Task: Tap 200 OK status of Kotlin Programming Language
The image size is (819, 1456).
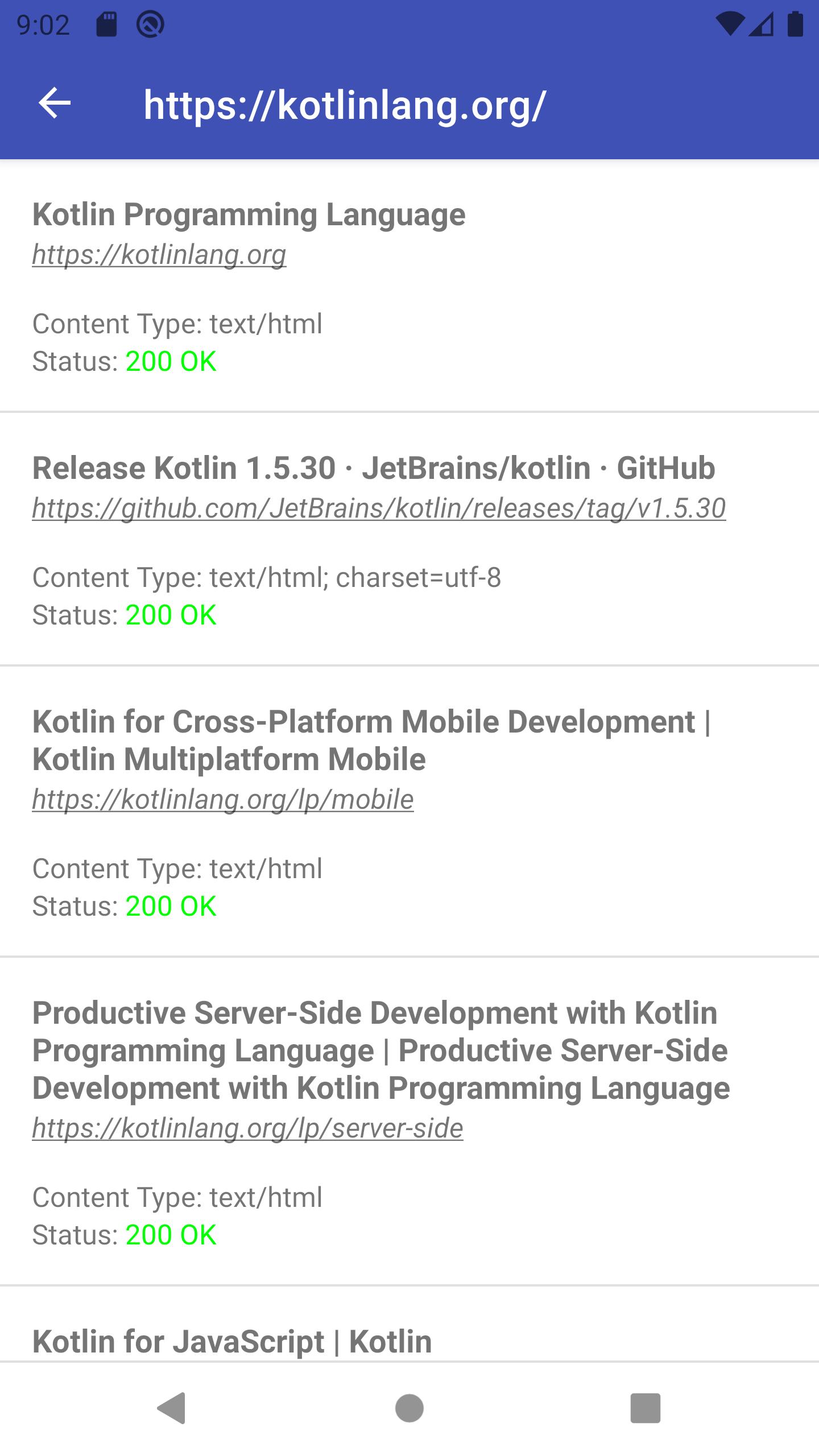Action: (x=171, y=361)
